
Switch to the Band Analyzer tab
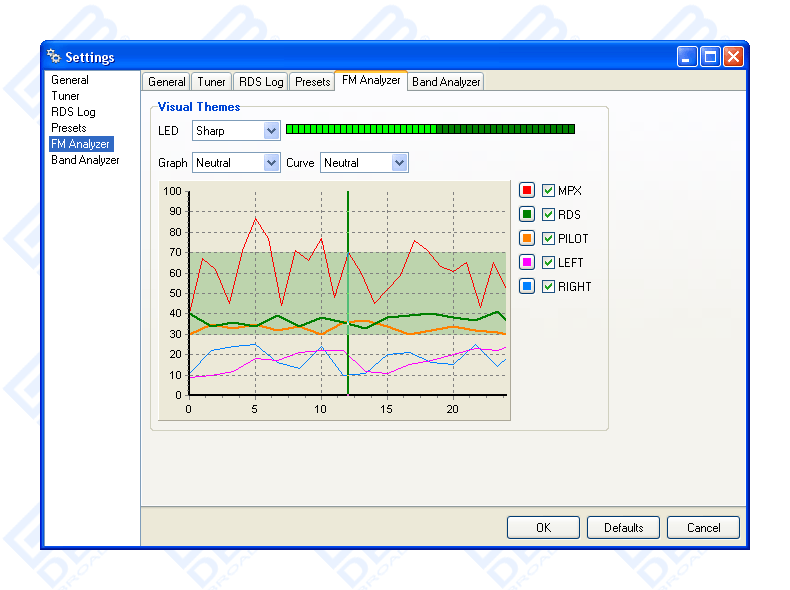coord(446,82)
